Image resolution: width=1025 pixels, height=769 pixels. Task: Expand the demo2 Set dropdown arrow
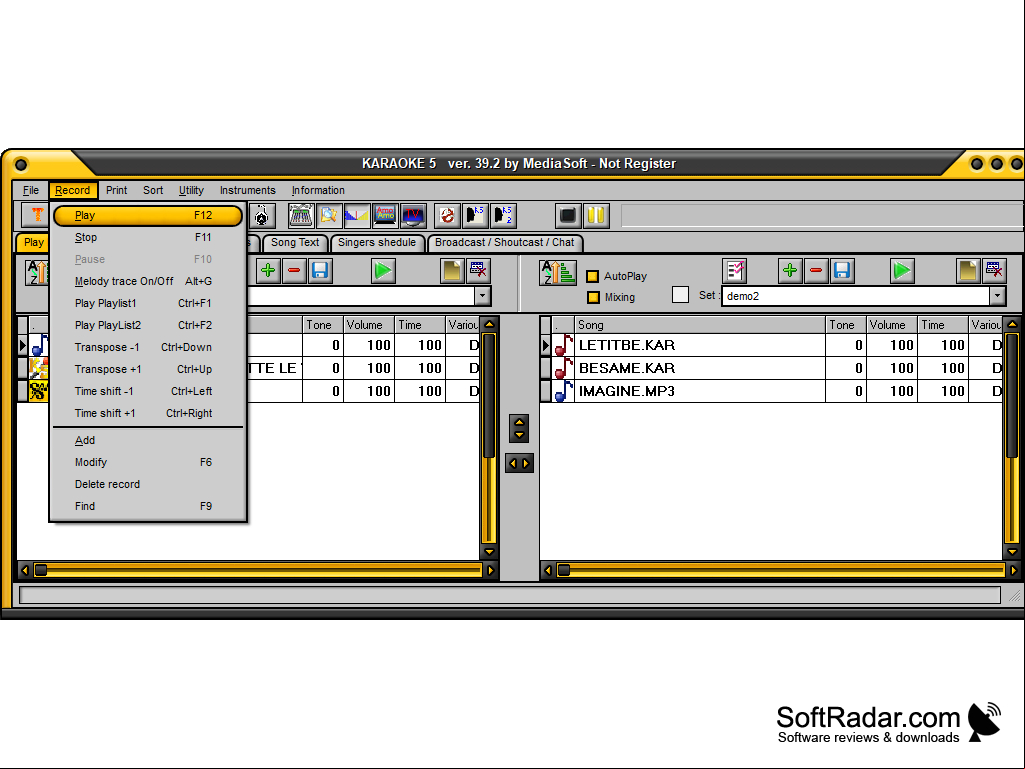(997, 296)
